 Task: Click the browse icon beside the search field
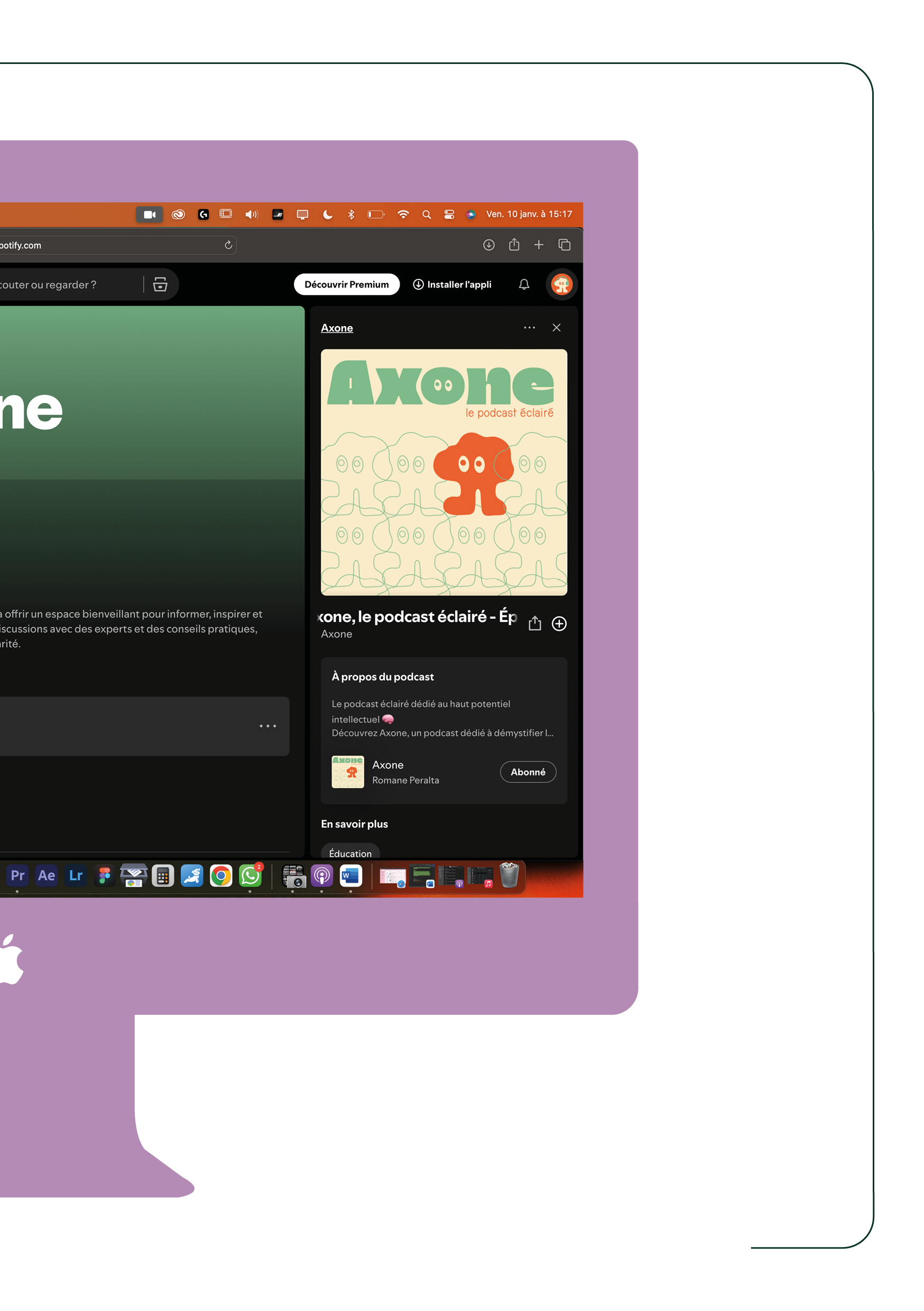[x=160, y=284]
